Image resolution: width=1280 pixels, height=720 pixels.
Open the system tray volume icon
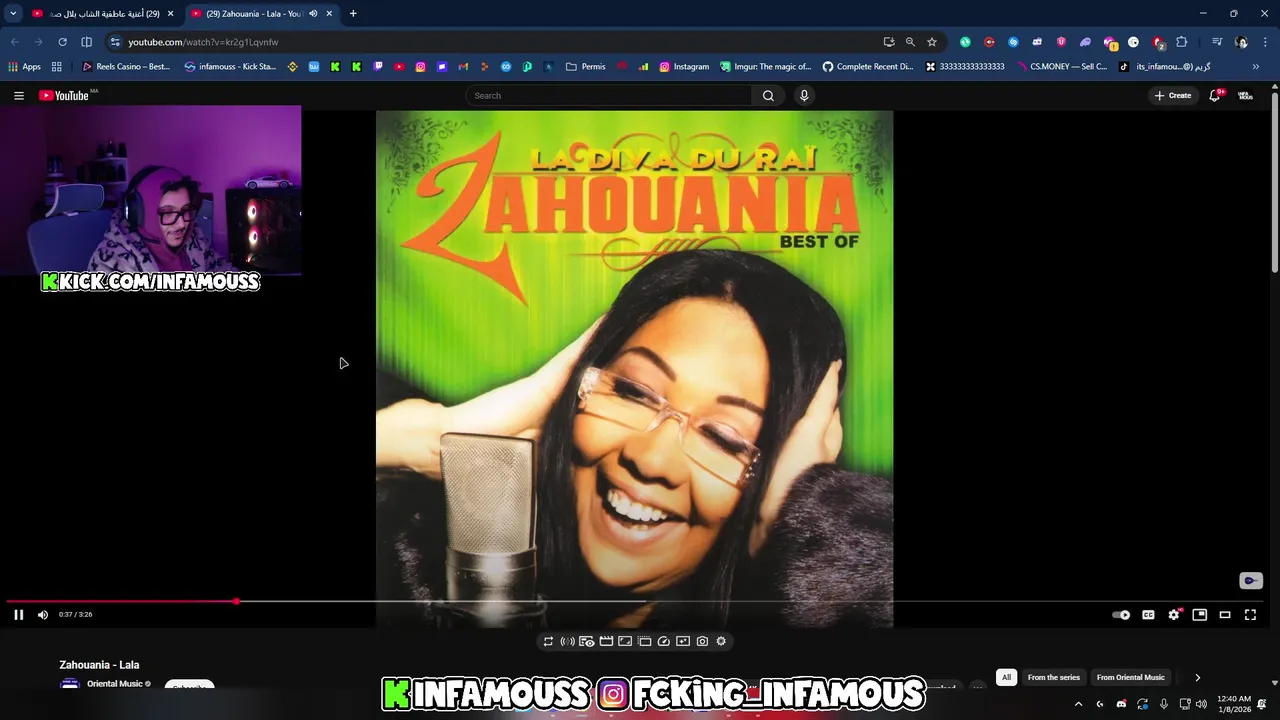point(1202,704)
